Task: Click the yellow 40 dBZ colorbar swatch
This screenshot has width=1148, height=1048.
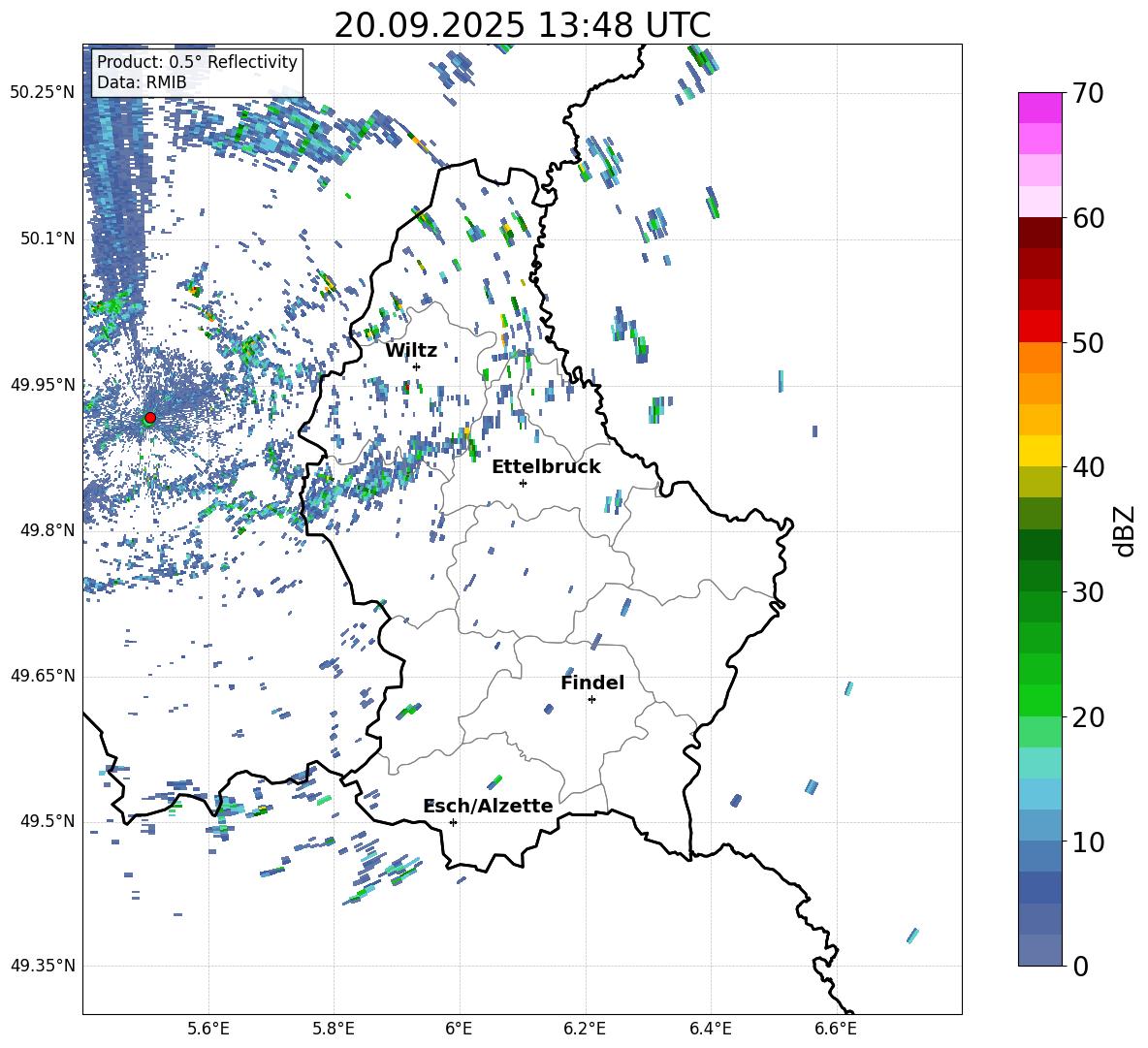Action: (x=1039, y=451)
